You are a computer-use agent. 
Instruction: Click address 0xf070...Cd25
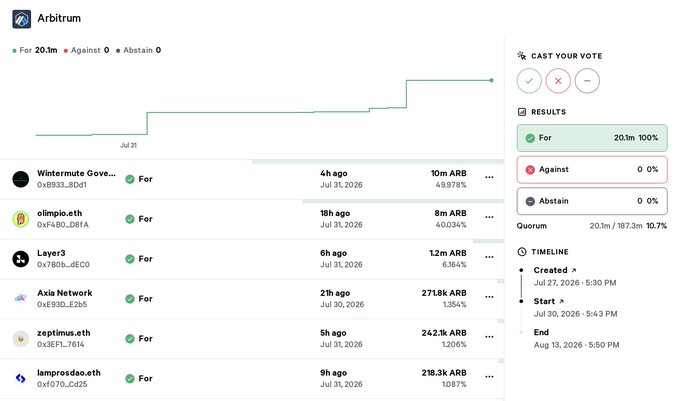[x=62, y=384]
